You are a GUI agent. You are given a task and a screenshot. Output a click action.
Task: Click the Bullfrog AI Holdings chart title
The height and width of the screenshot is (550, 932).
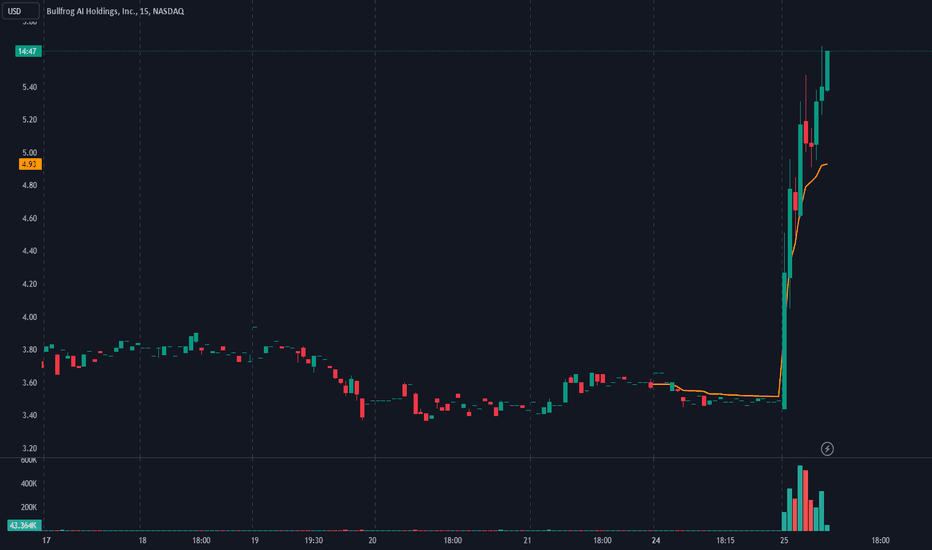115,11
